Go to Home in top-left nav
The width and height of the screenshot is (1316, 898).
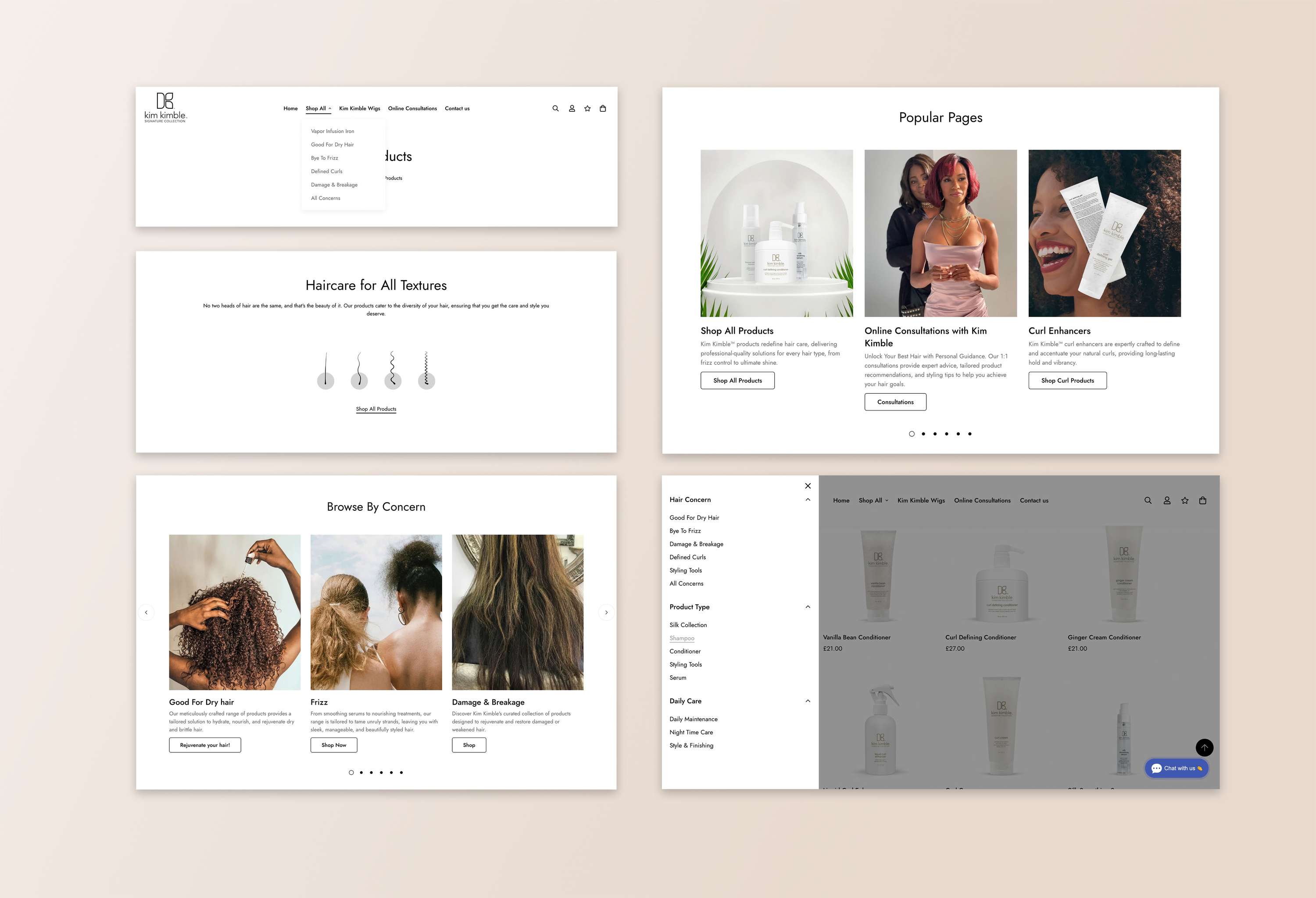point(290,109)
